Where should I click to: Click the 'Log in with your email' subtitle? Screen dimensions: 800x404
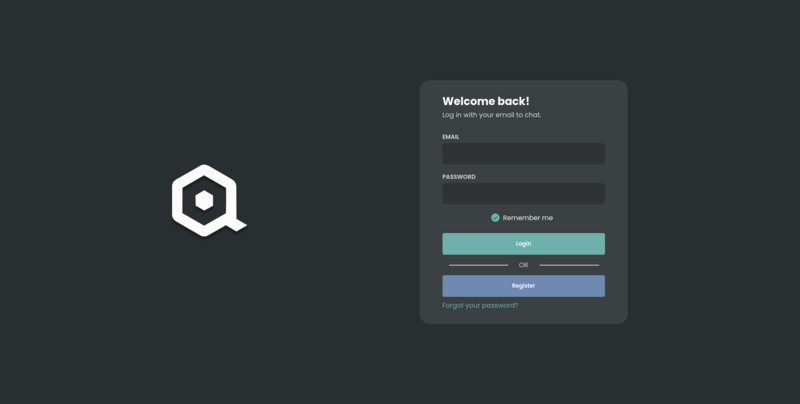coord(492,115)
